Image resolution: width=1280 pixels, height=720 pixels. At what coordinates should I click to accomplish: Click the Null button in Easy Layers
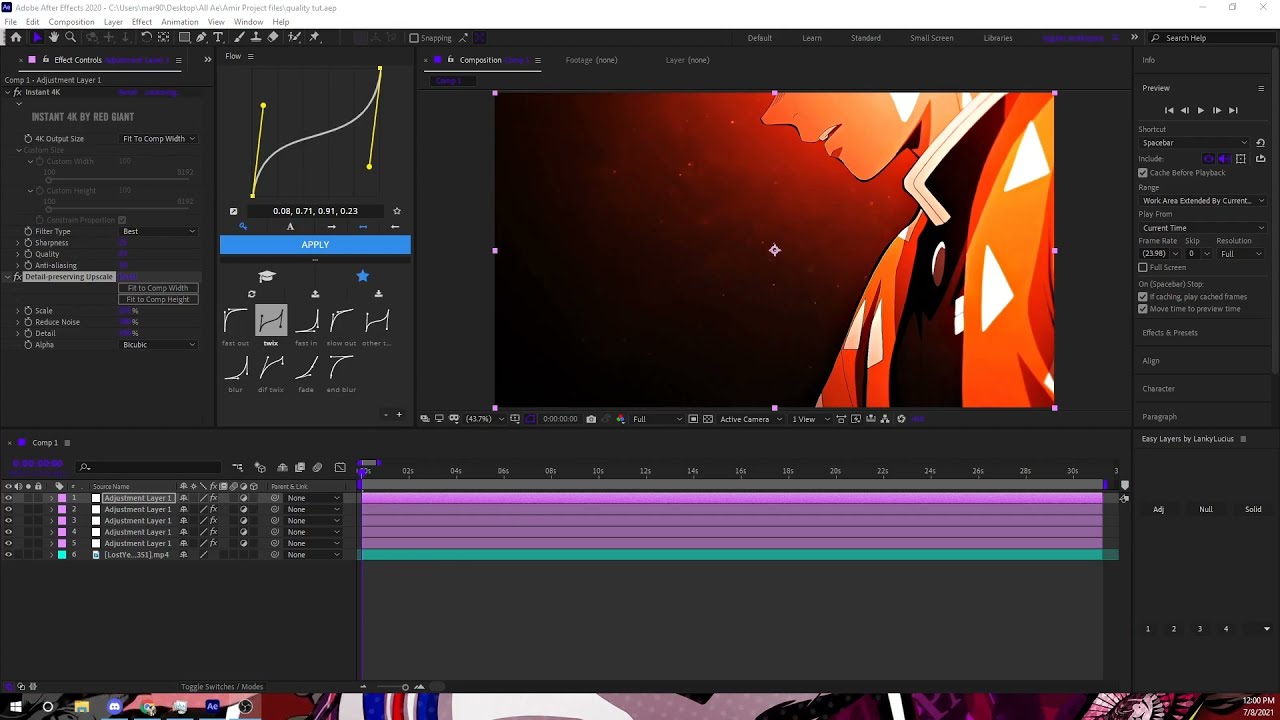tap(1206, 509)
